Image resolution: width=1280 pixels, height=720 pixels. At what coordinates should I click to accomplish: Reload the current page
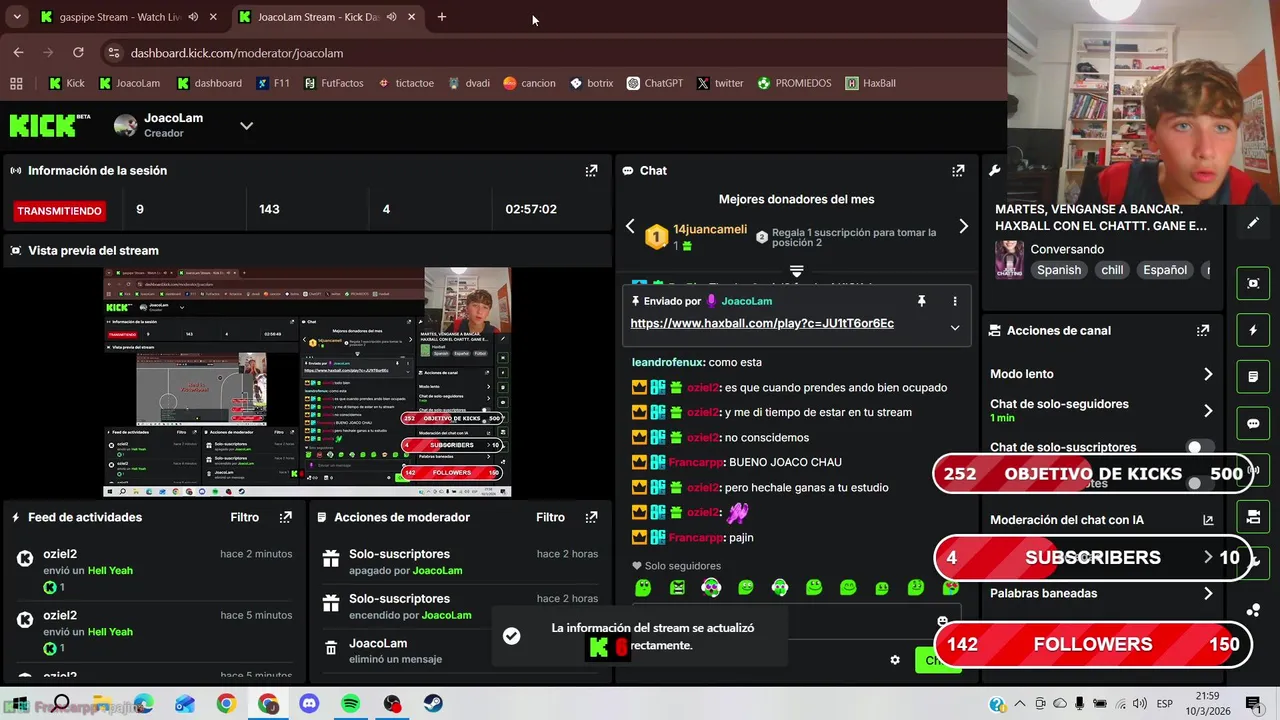[x=78, y=53]
